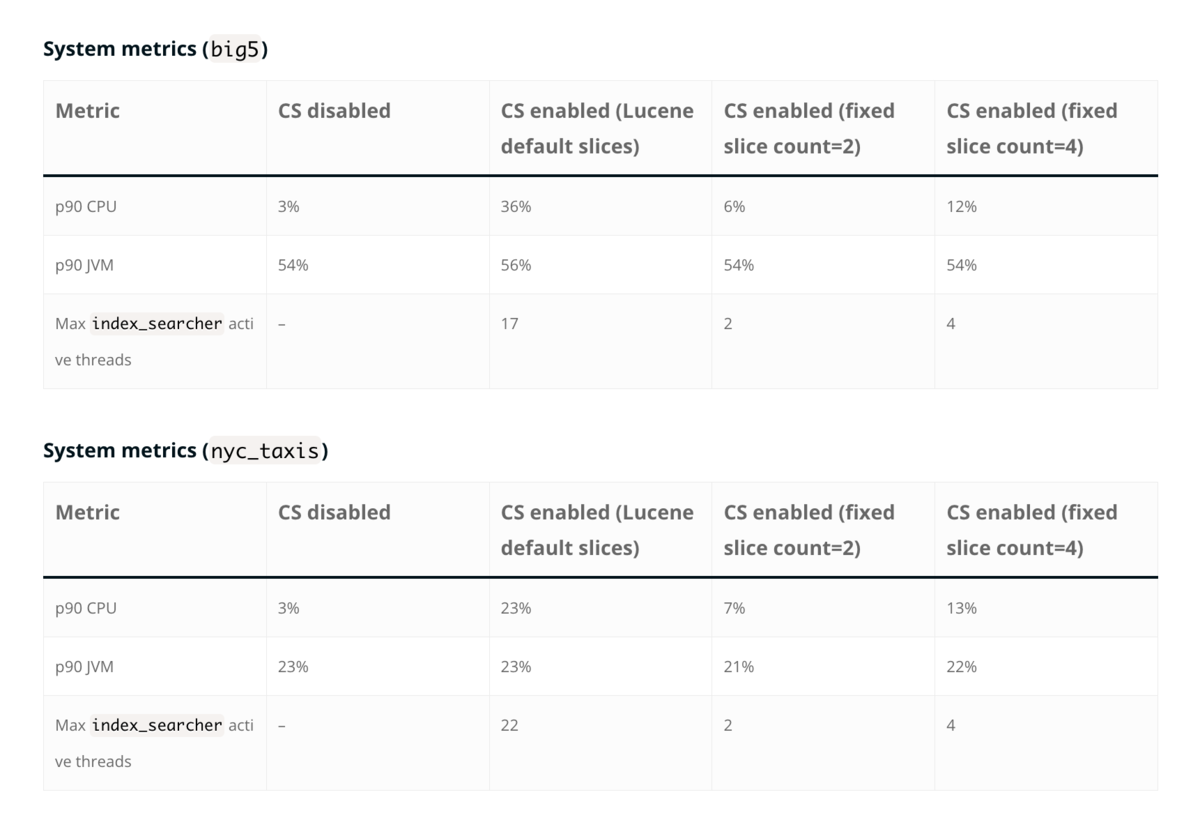This screenshot has height=813, width=1200.
Task: Click the System metrics (big5) heading
Action: tap(155, 49)
